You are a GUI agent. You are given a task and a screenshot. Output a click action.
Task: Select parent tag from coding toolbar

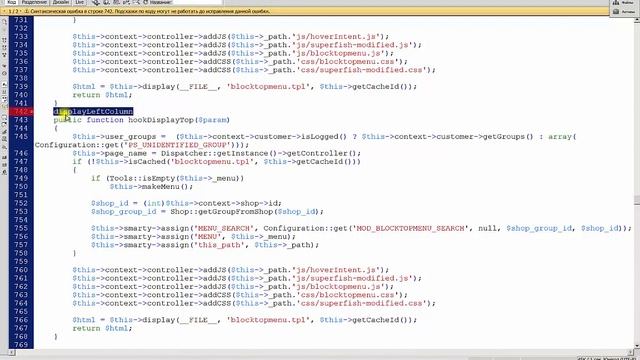[4, 65]
